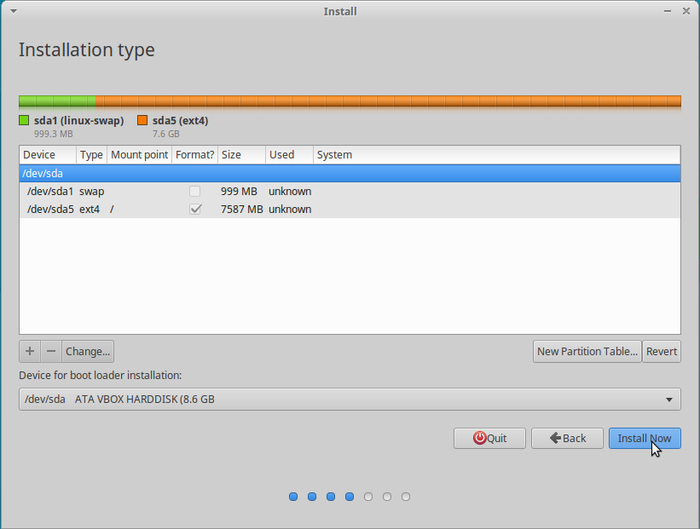Image resolution: width=700 pixels, height=529 pixels.
Task: Click the System column header
Action: (497, 155)
